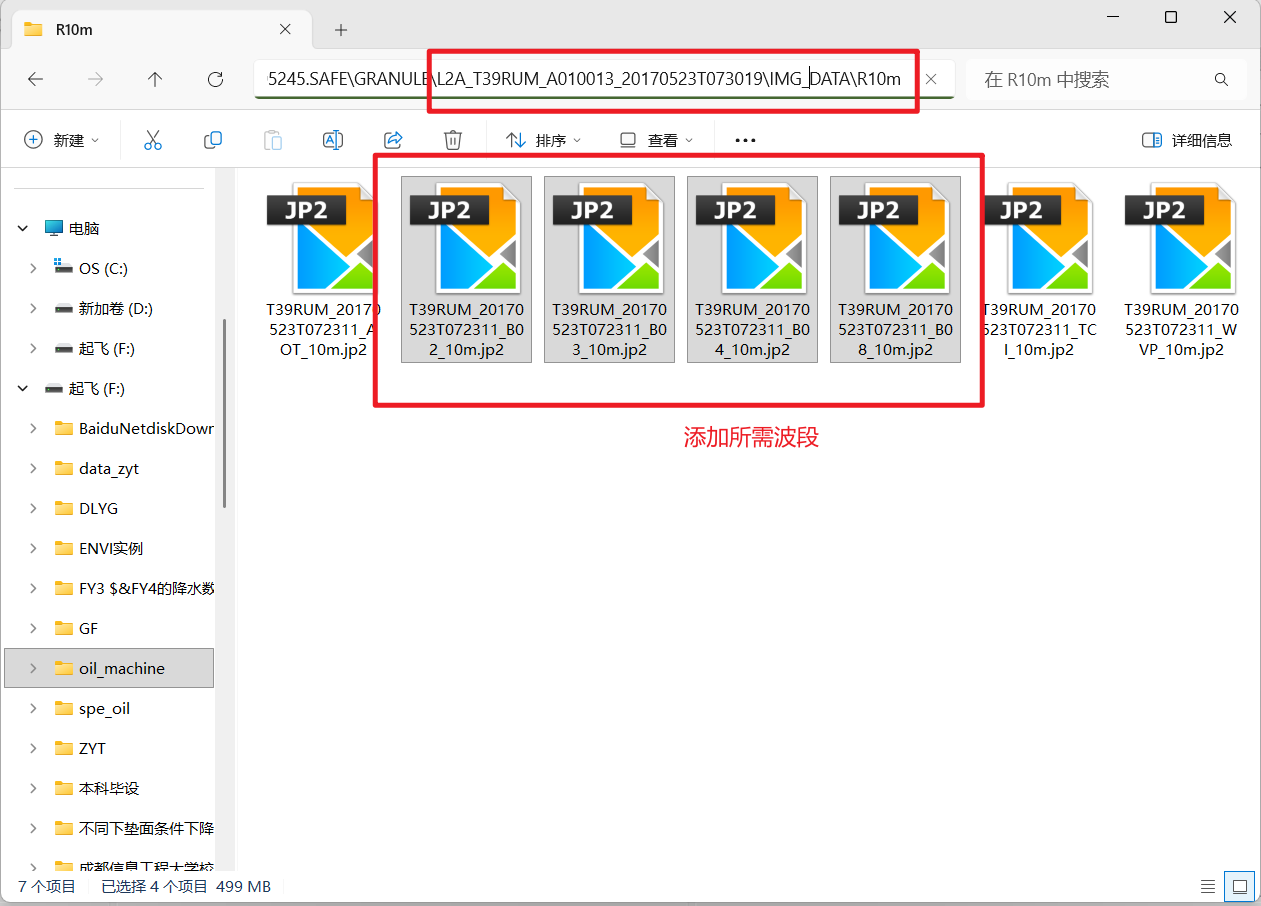Viewport: 1261px width, 906px height.
Task: Expand the oil_machine folder node
Action: point(34,668)
